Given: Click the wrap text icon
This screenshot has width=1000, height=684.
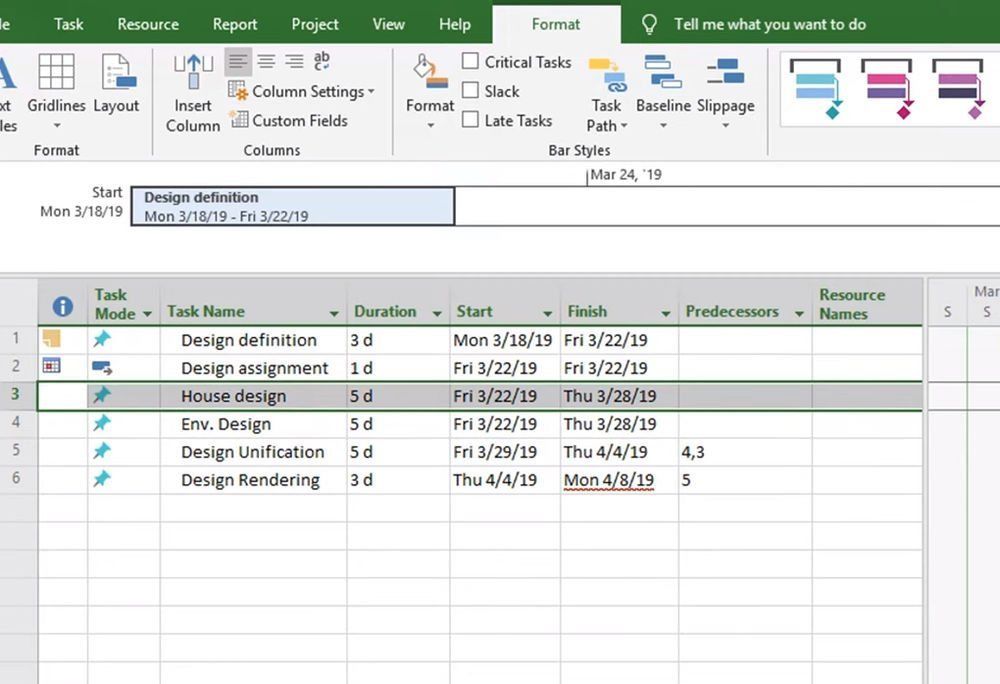Looking at the screenshot, I should pyautogui.click(x=322, y=62).
